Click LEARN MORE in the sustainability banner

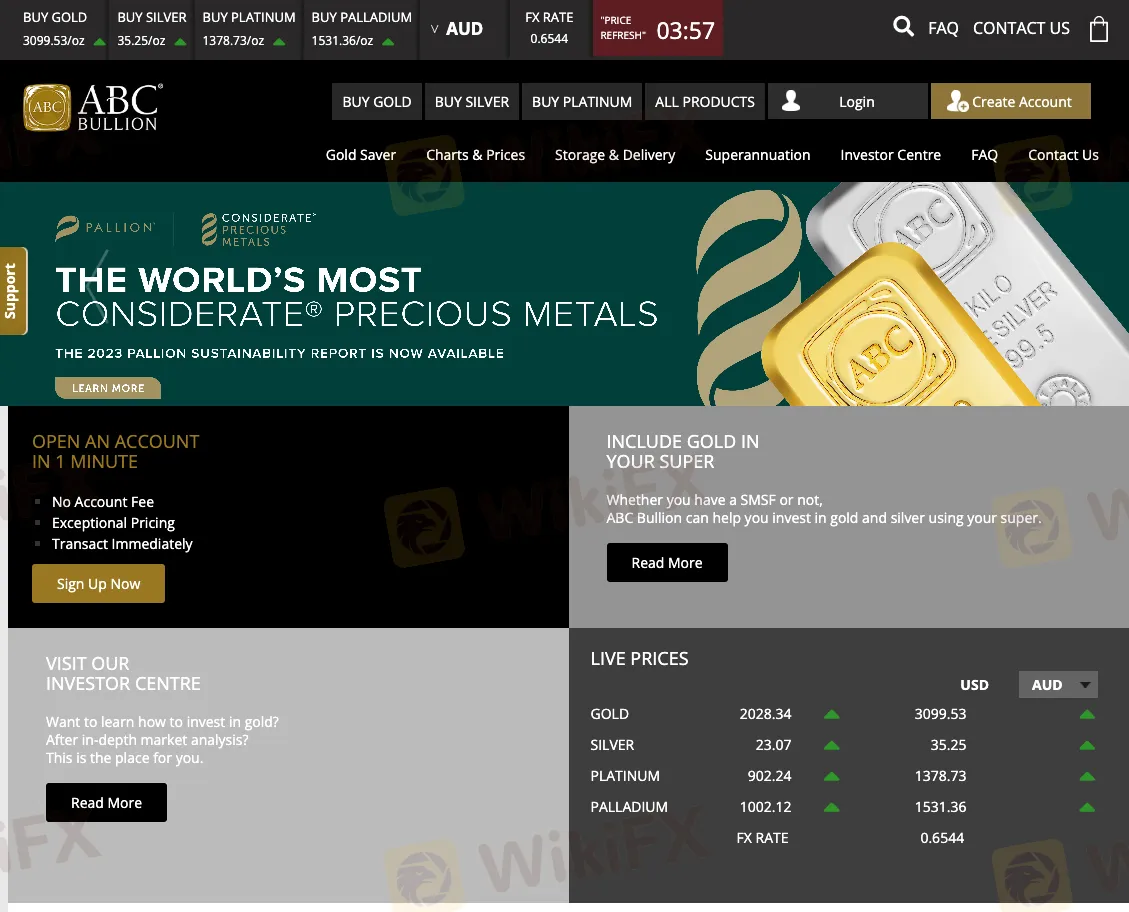pyautogui.click(x=107, y=387)
